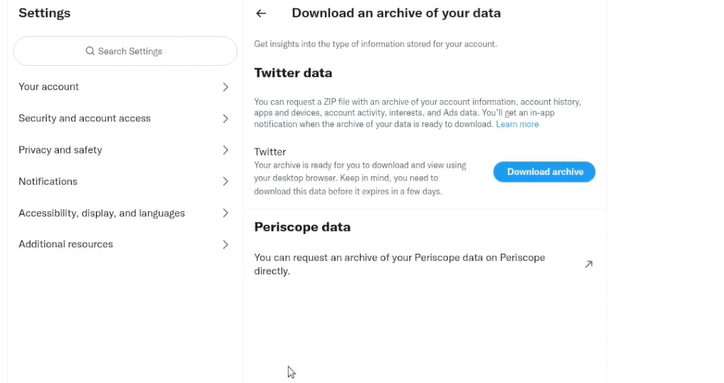Go back using the left arrow icon

point(261,13)
